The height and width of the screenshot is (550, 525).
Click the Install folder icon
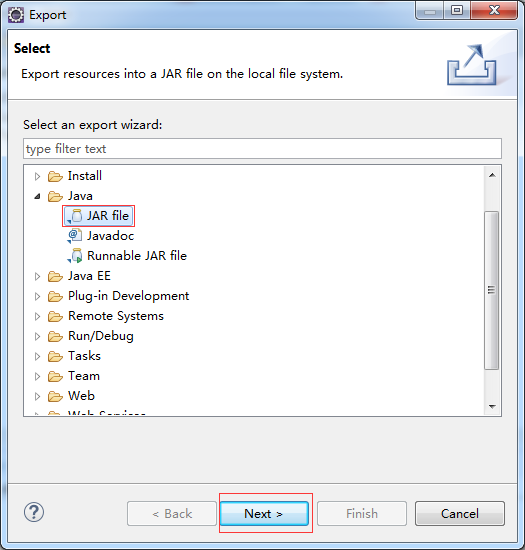point(55,176)
